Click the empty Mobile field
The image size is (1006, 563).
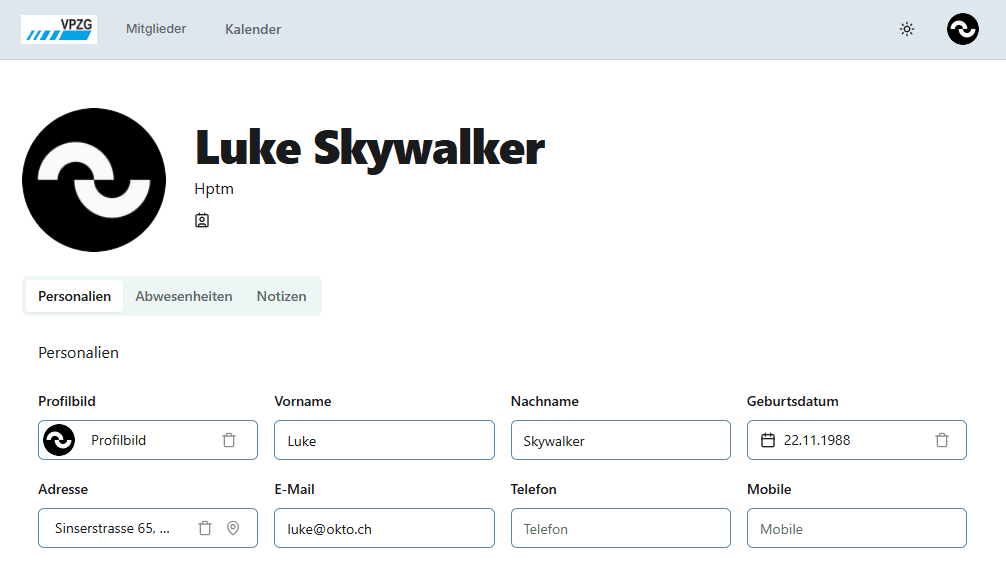(857, 528)
